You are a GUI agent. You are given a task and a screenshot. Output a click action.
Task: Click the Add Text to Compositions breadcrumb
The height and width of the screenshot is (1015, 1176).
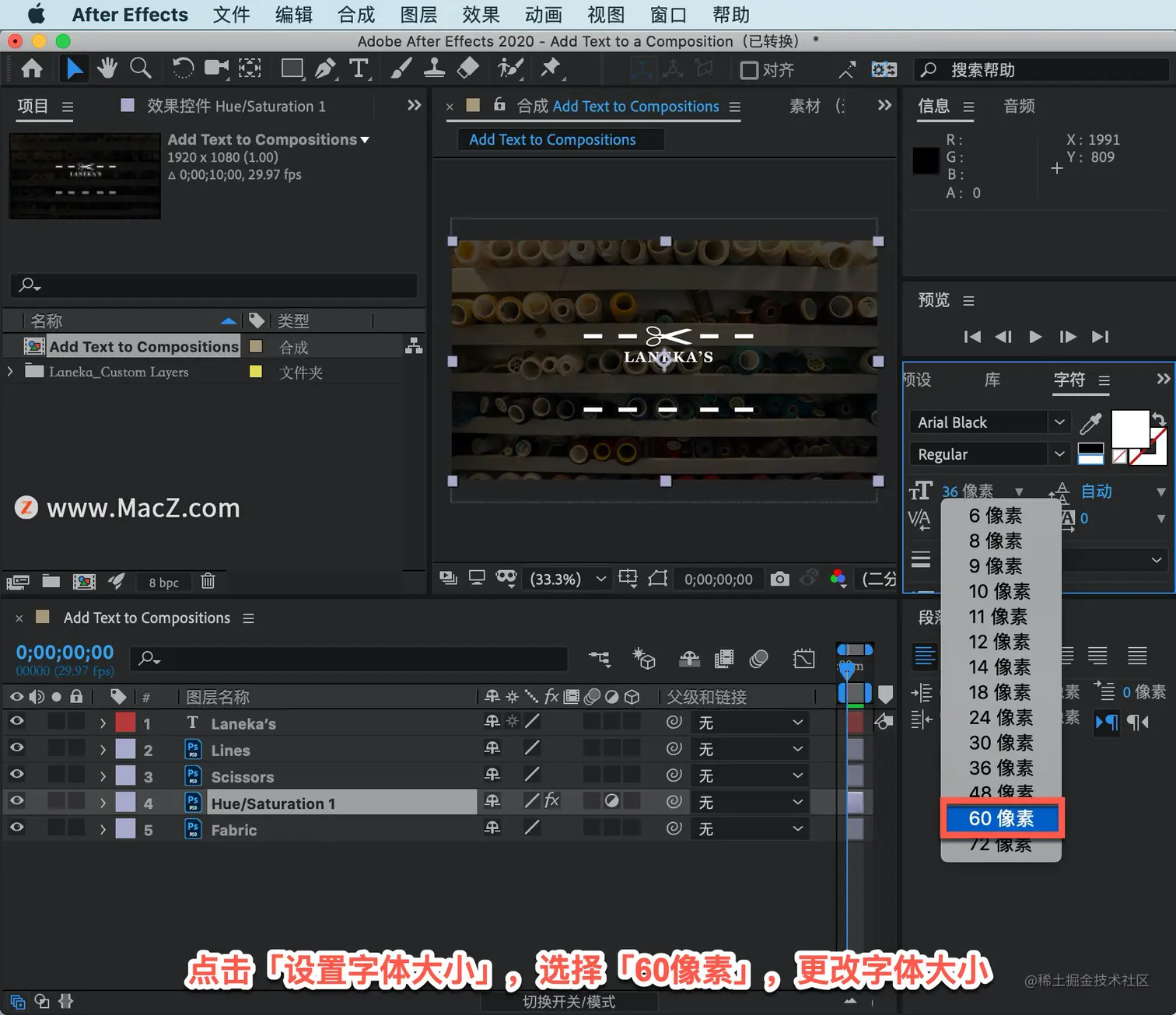click(x=552, y=139)
